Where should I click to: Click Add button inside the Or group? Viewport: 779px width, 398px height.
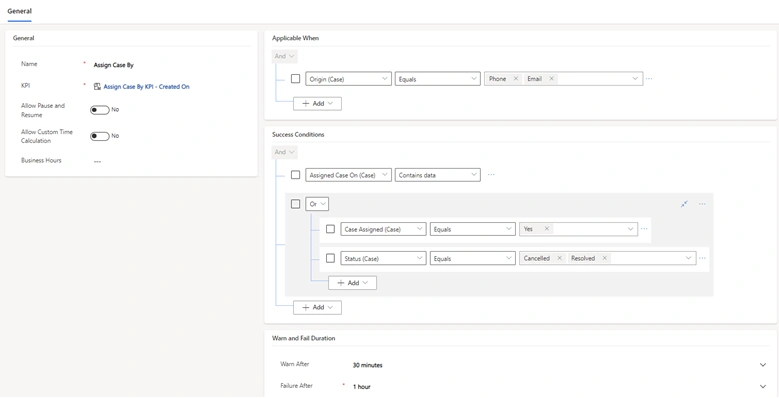352,282
